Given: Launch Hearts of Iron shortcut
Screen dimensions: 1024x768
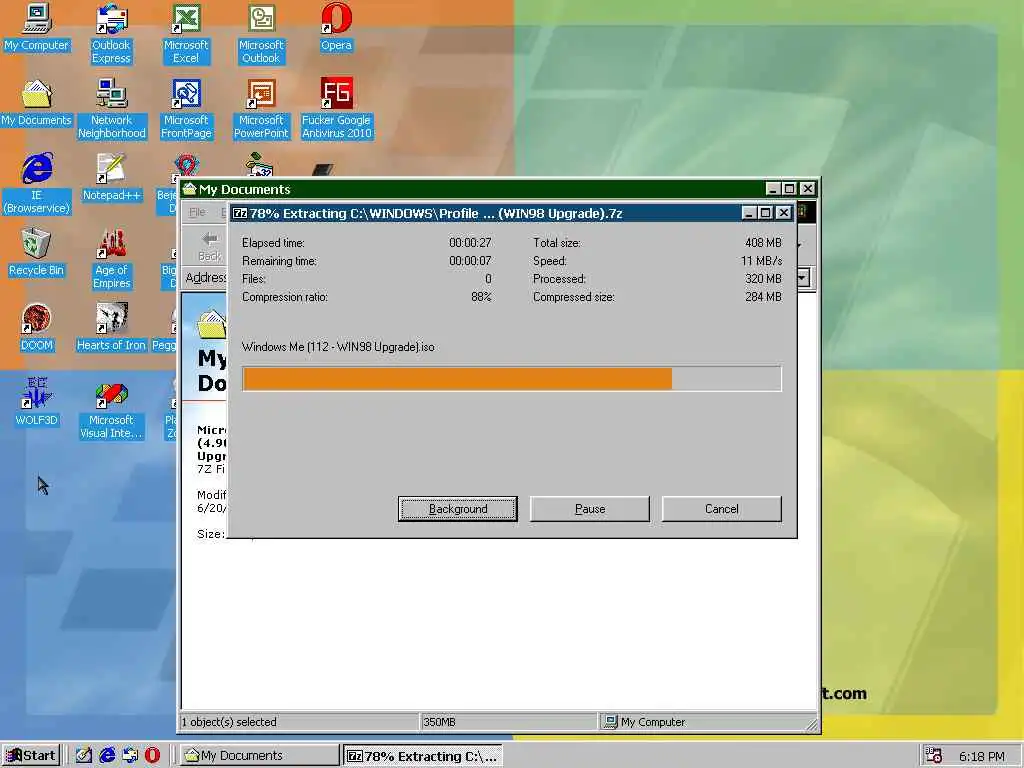Looking at the screenshot, I should pyautogui.click(x=111, y=327).
